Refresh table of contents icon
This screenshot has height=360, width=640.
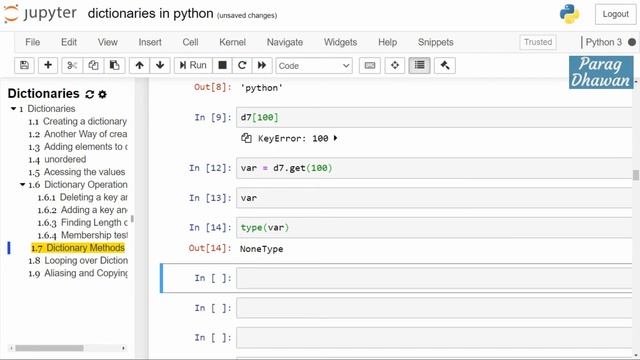90,94
